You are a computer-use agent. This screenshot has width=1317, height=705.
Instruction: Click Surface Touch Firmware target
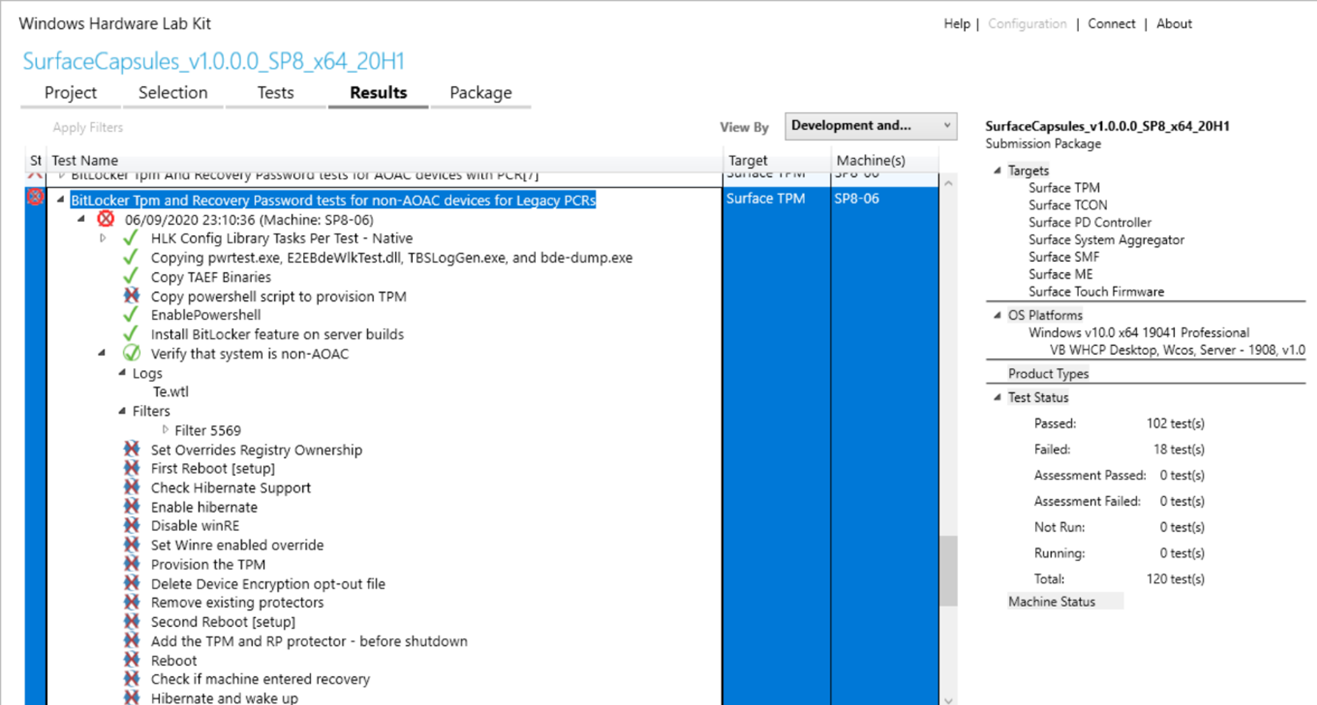(x=1096, y=292)
